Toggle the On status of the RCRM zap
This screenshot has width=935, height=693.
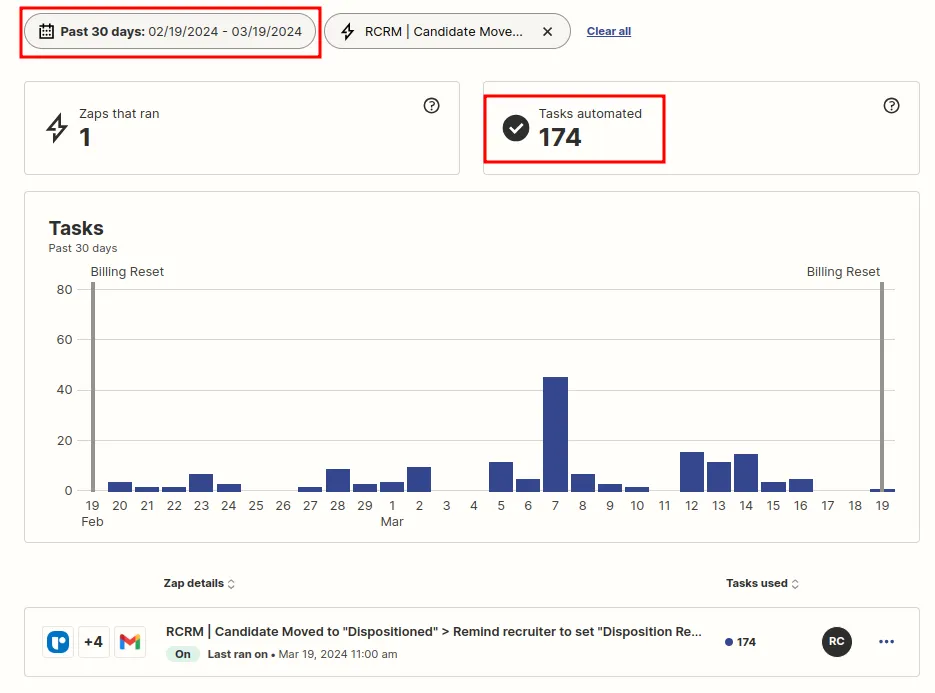181,654
